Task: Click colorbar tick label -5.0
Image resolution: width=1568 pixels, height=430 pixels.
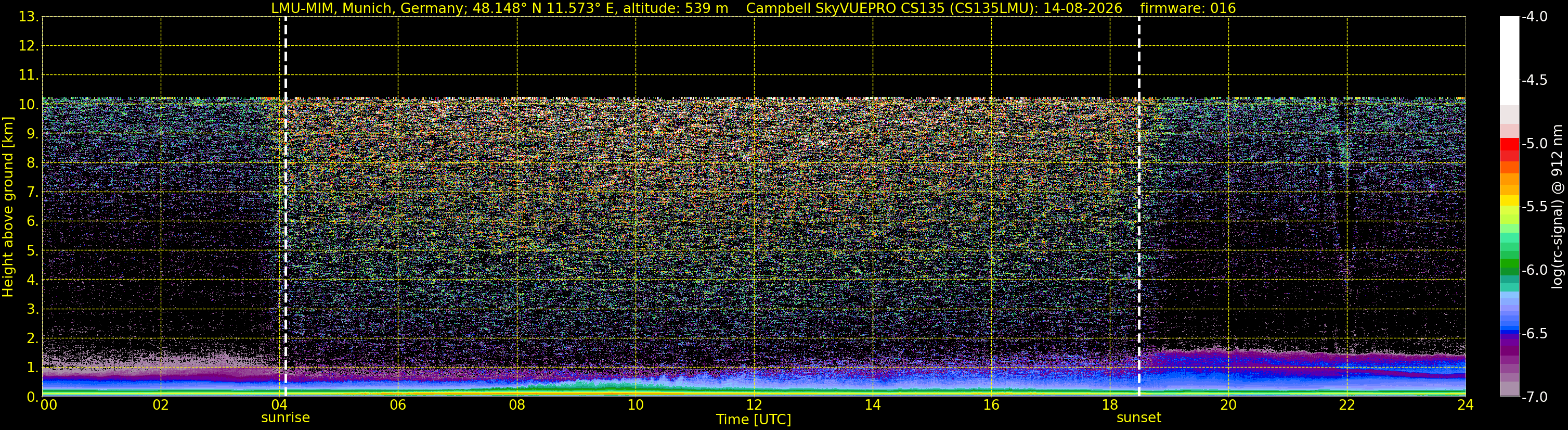Action: 1535,144
